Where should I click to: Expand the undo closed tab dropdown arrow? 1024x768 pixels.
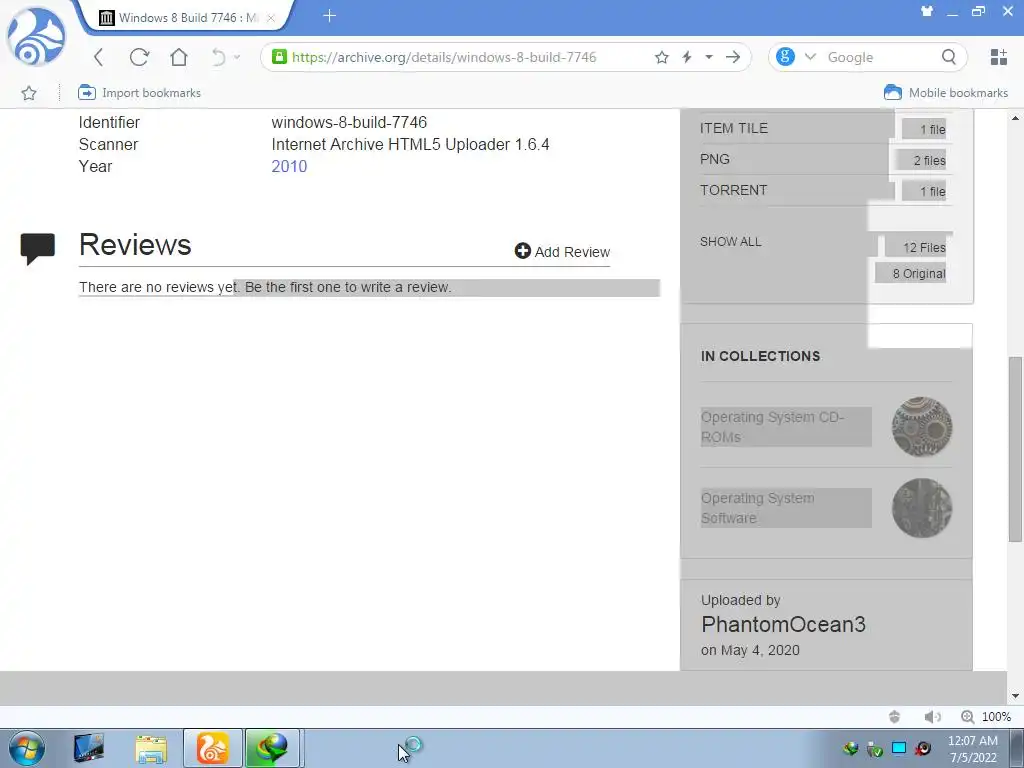pos(236,57)
